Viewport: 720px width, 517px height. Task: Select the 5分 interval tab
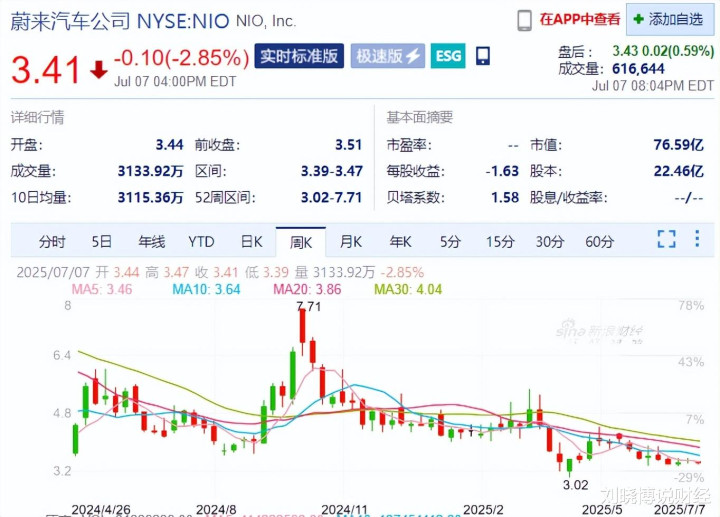[x=450, y=242]
